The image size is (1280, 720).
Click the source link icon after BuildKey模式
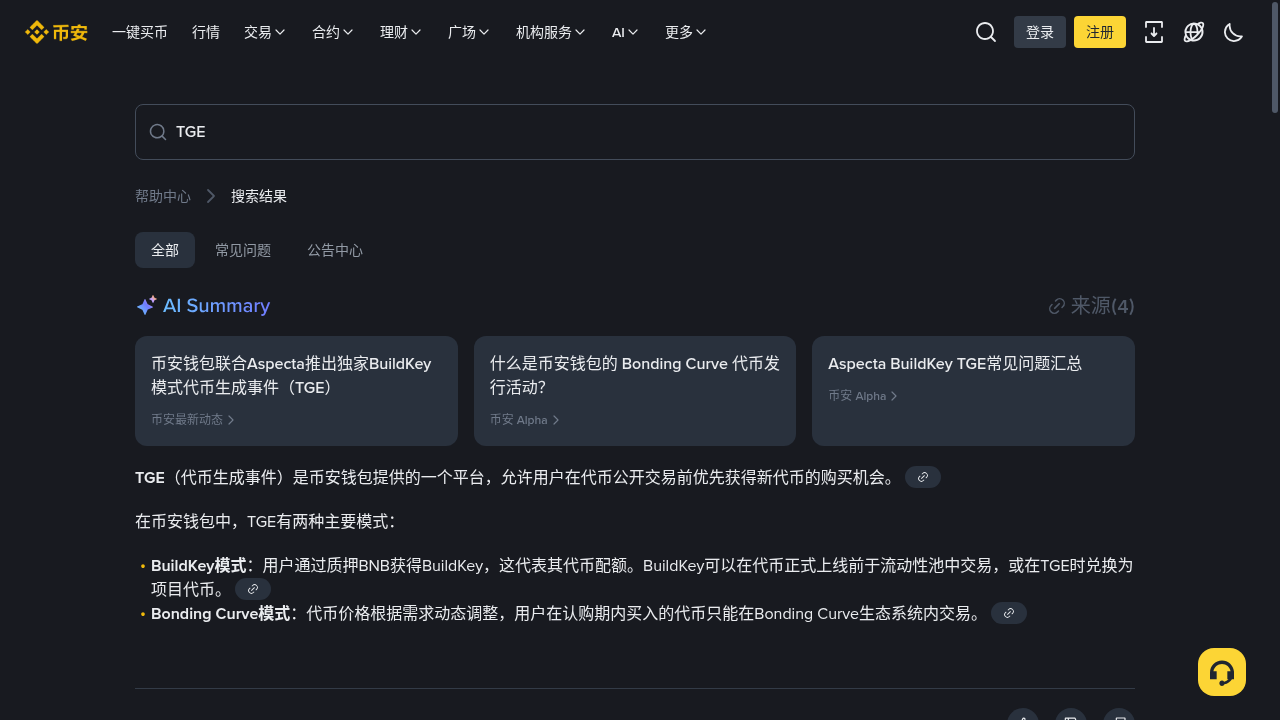tap(253, 589)
